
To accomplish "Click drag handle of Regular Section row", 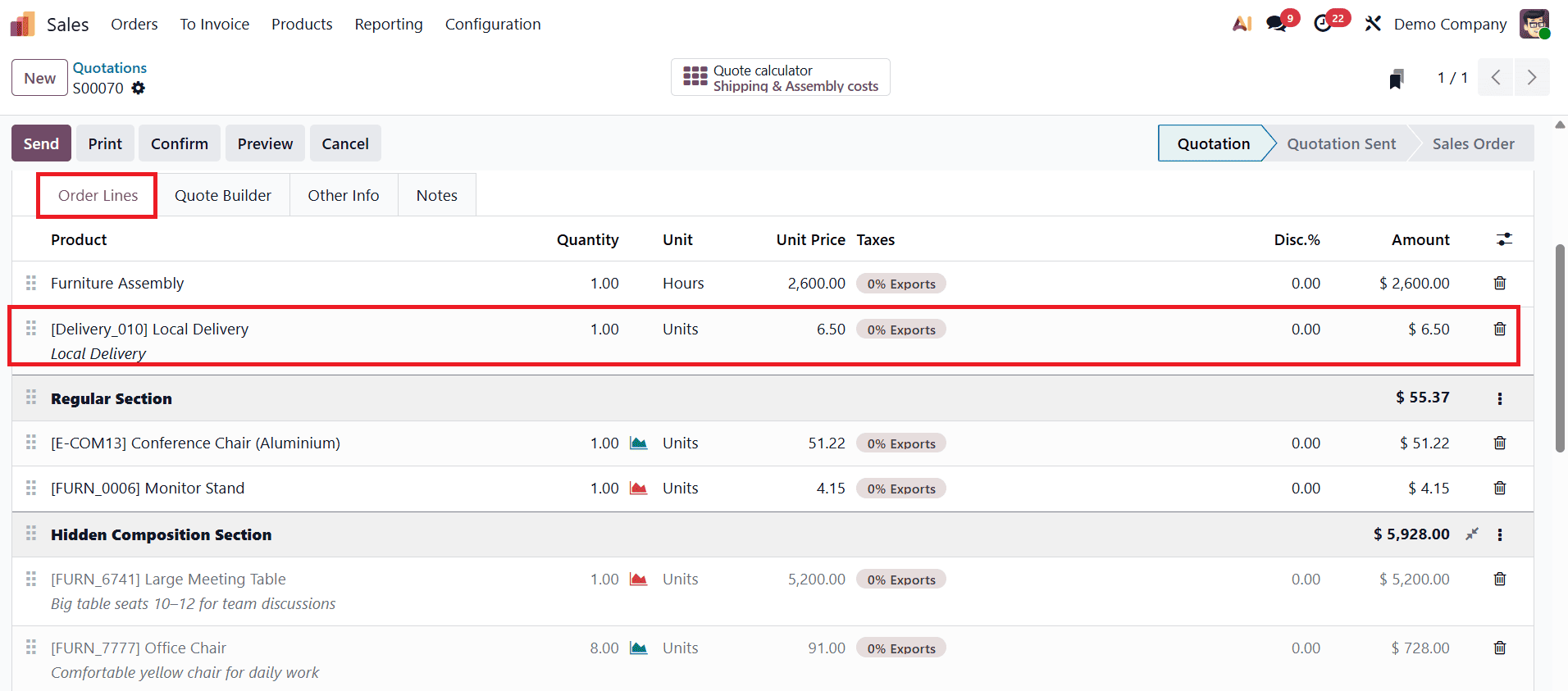I will click(31, 398).
